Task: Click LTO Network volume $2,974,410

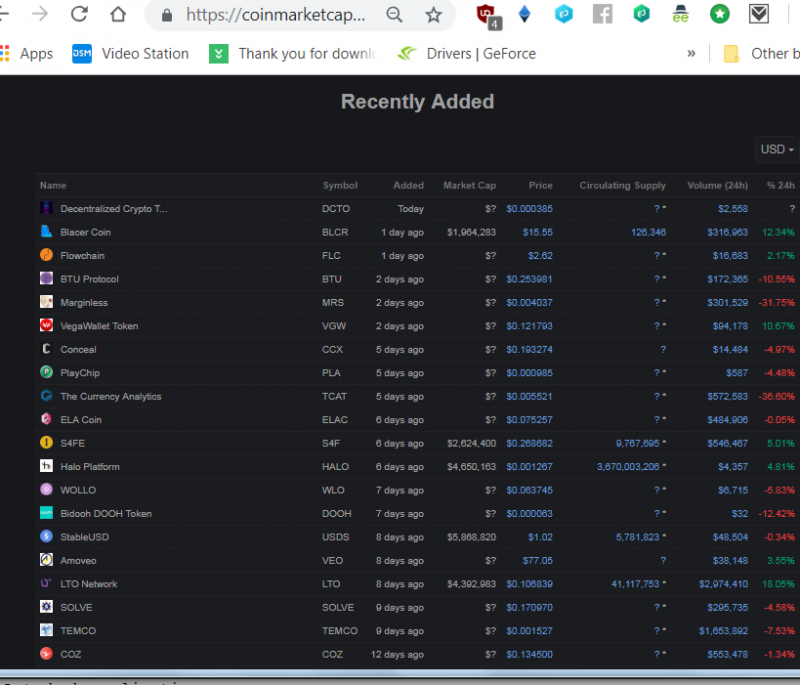Action: click(723, 584)
